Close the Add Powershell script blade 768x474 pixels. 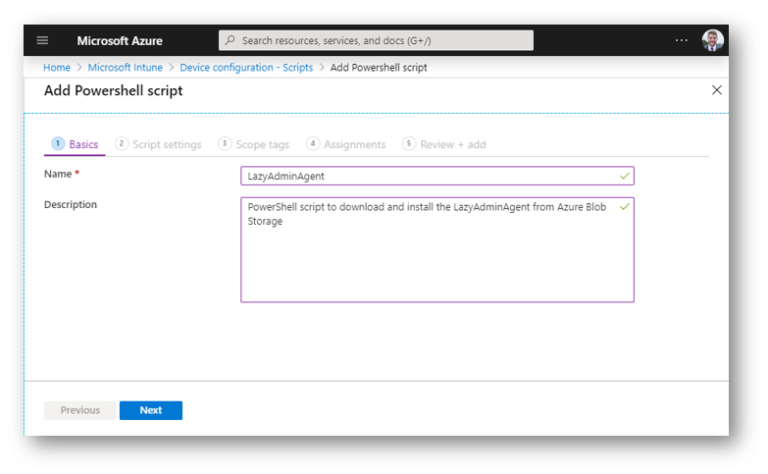pos(717,90)
